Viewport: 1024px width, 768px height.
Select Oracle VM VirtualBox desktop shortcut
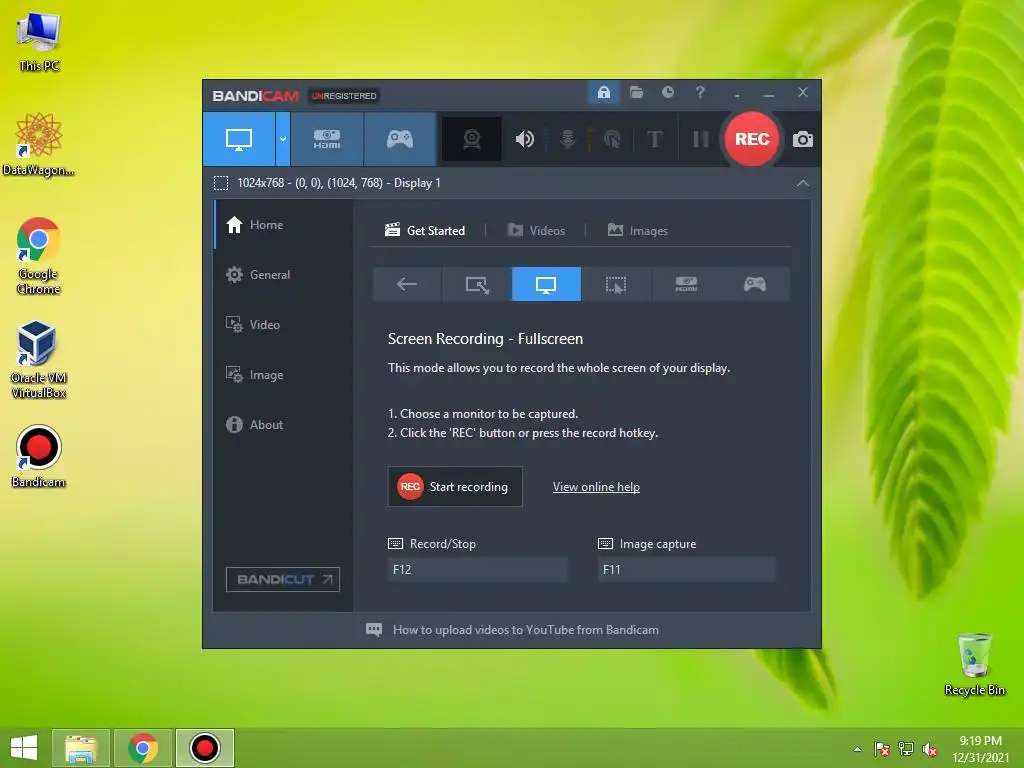39,359
